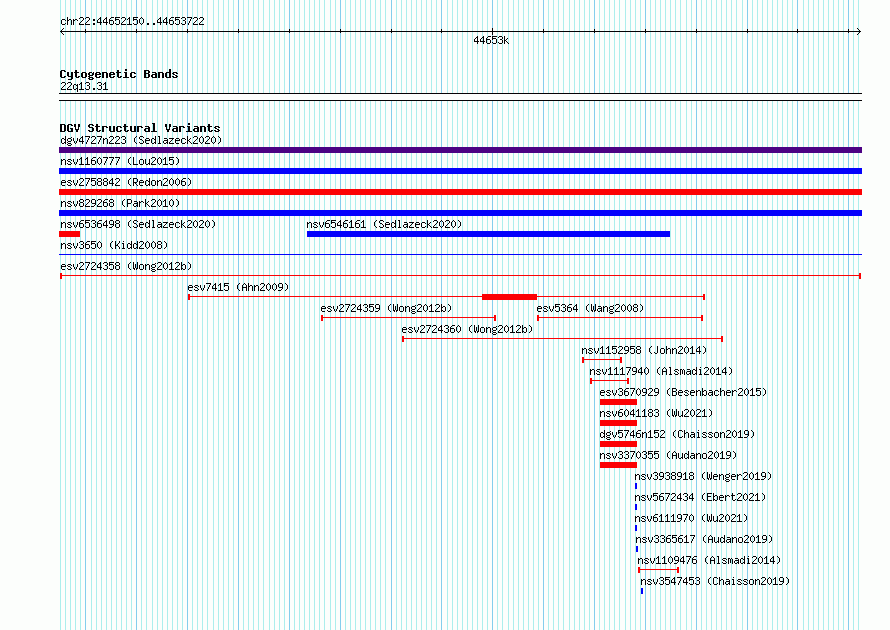Click the right arrow on the ruler
Image resolution: width=890 pixels, height=630 pixels.
(x=859, y=32)
